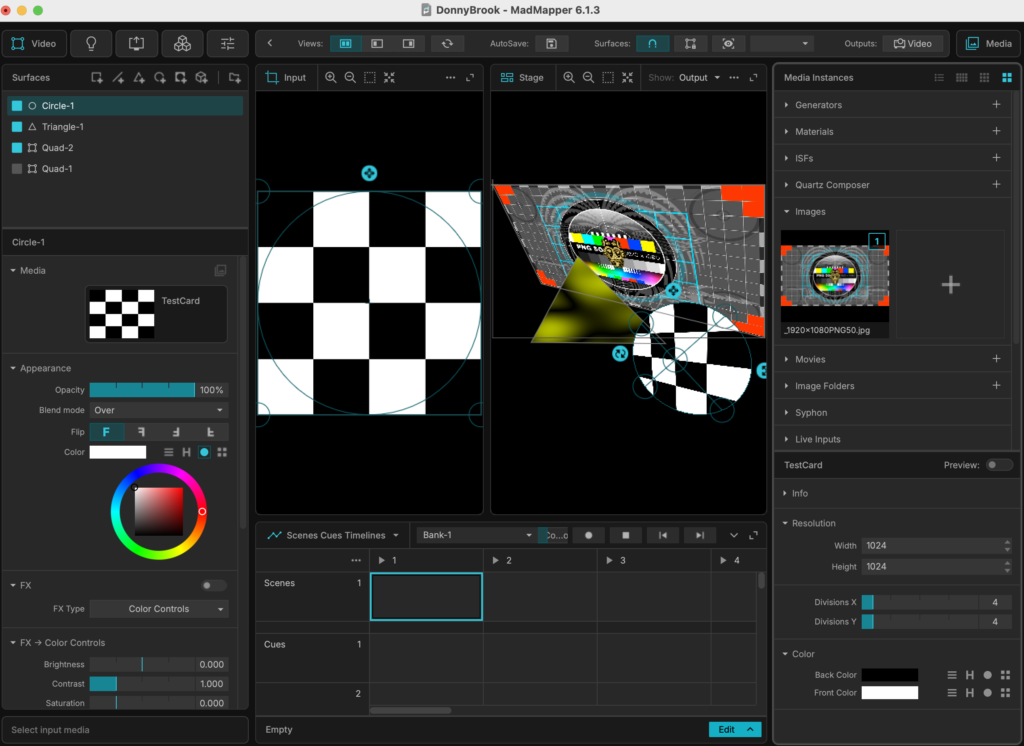Switch on the FX toggle
The width and height of the screenshot is (1024, 746).
point(213,585)
